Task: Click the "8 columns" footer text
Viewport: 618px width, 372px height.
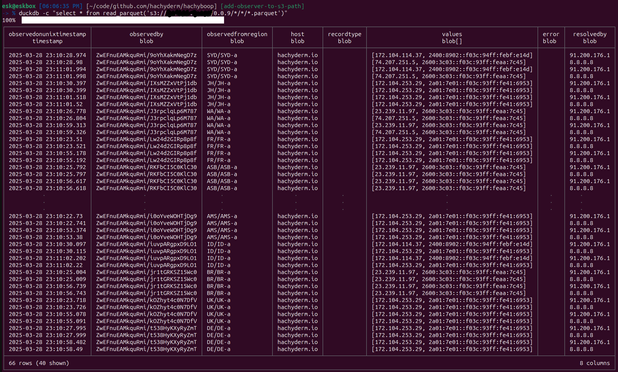Action: pos(595,363)
